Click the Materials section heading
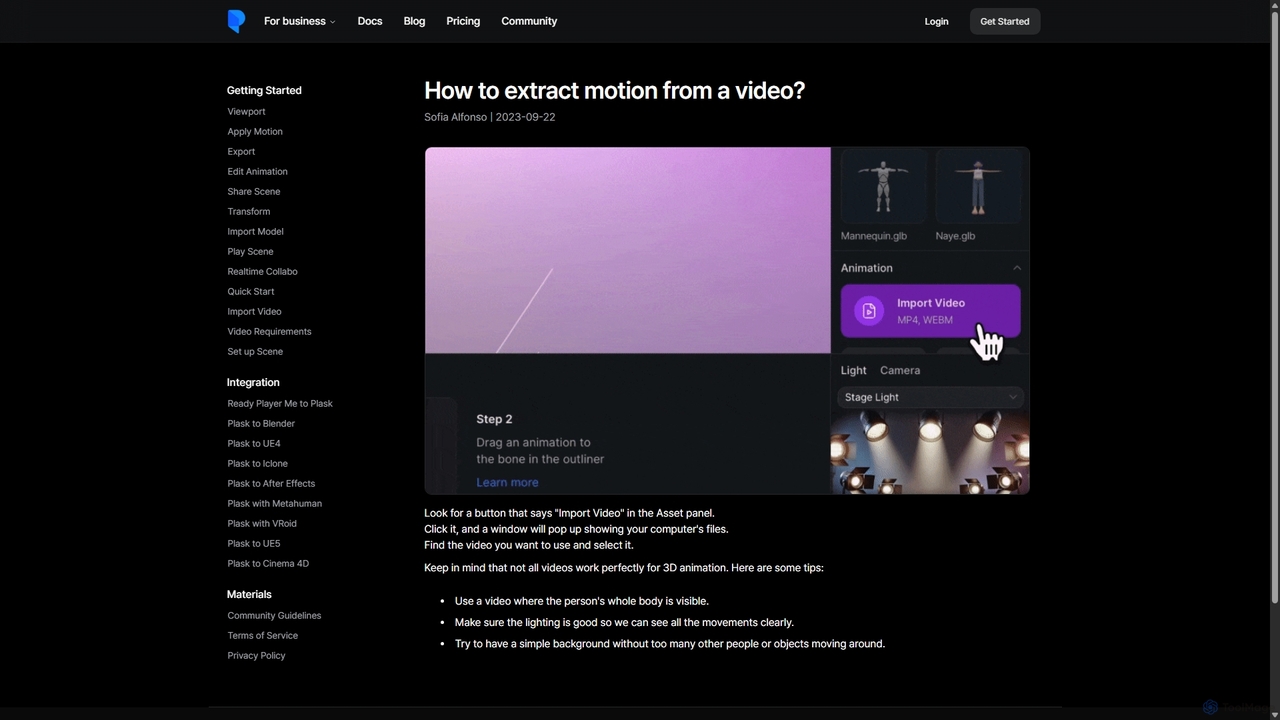Screen dimensions: 1280x720 [x=249, y=594]
